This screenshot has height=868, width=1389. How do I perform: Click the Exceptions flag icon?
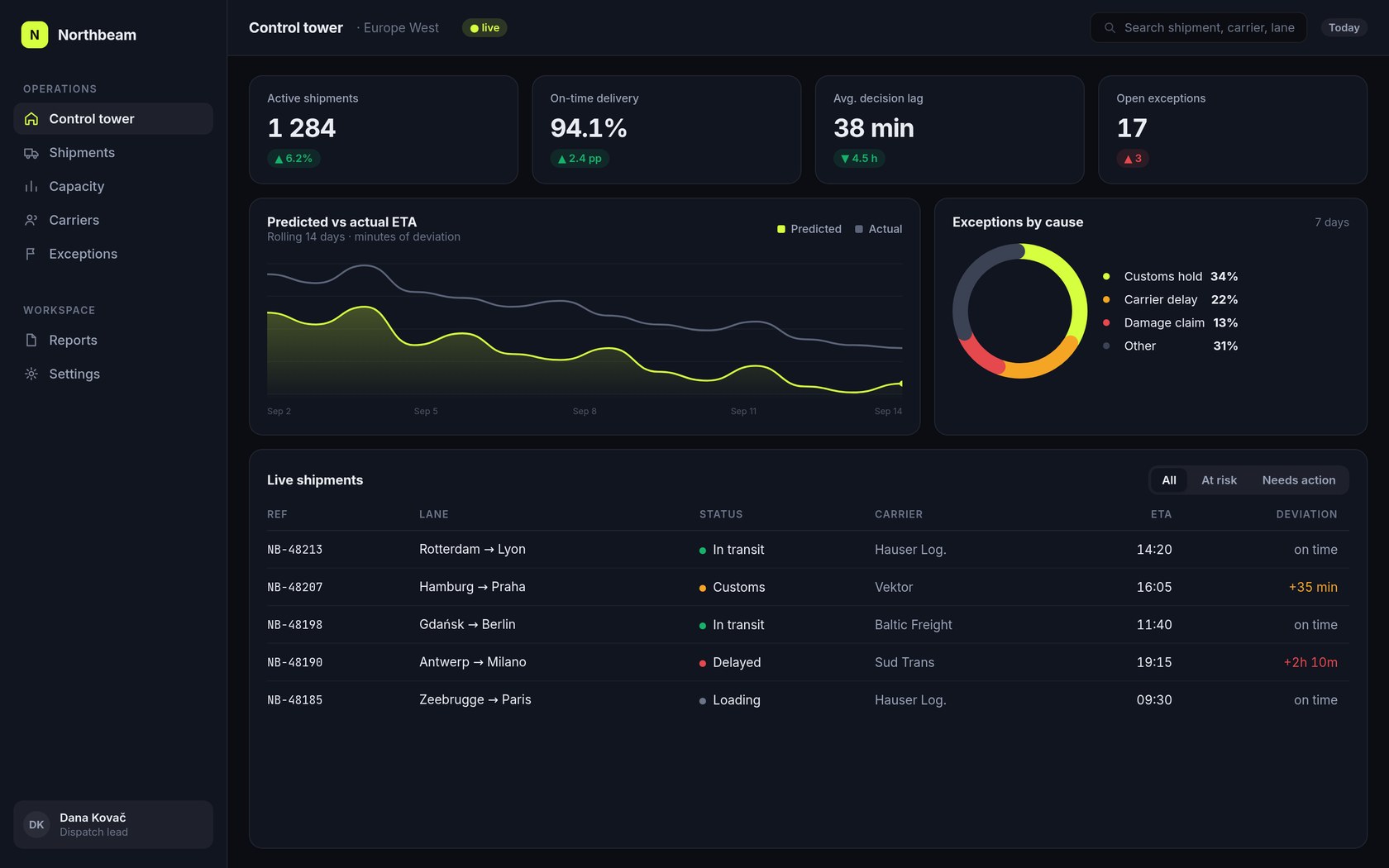click(x=31, y=254)
